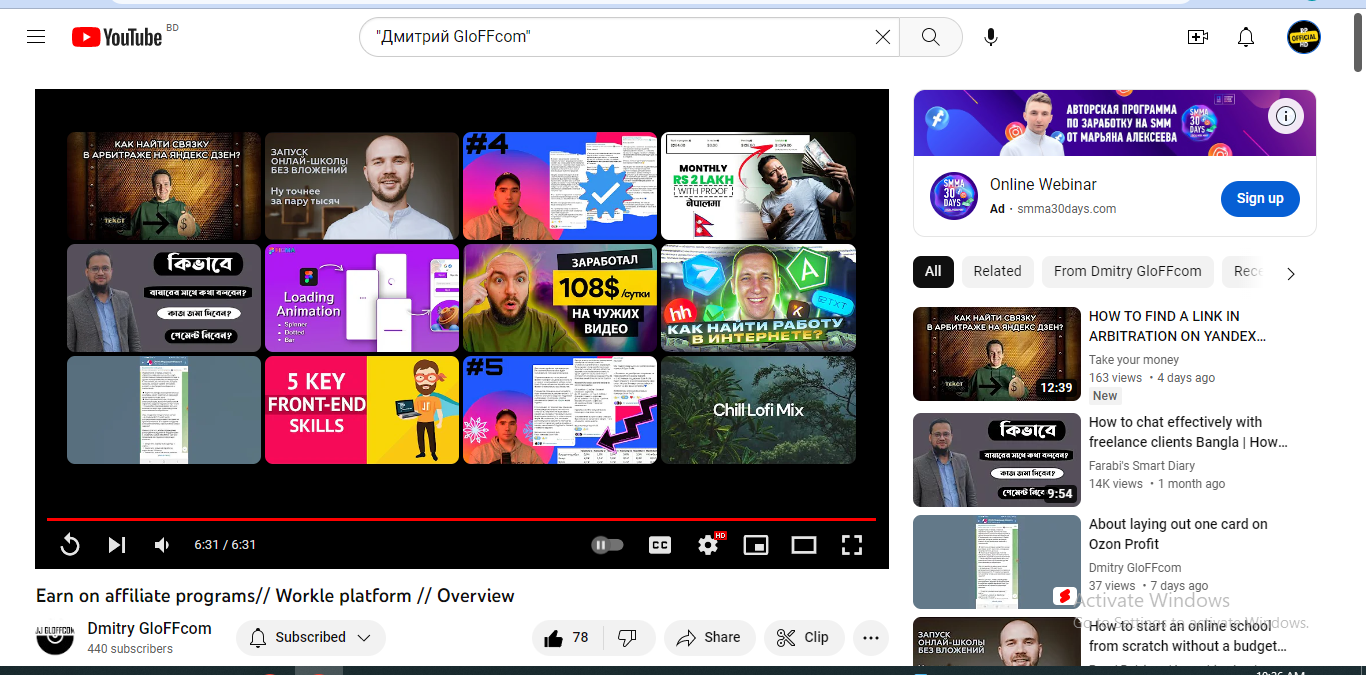Enter full screen mode
Screen dimensions: 1366x675
851,545
